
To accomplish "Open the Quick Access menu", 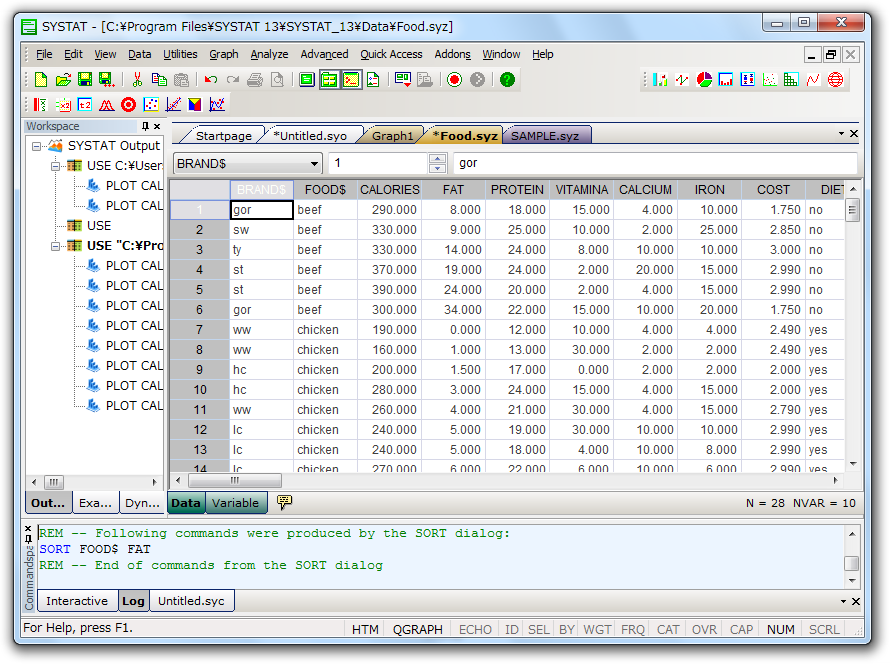I will (x=391, y=54).
